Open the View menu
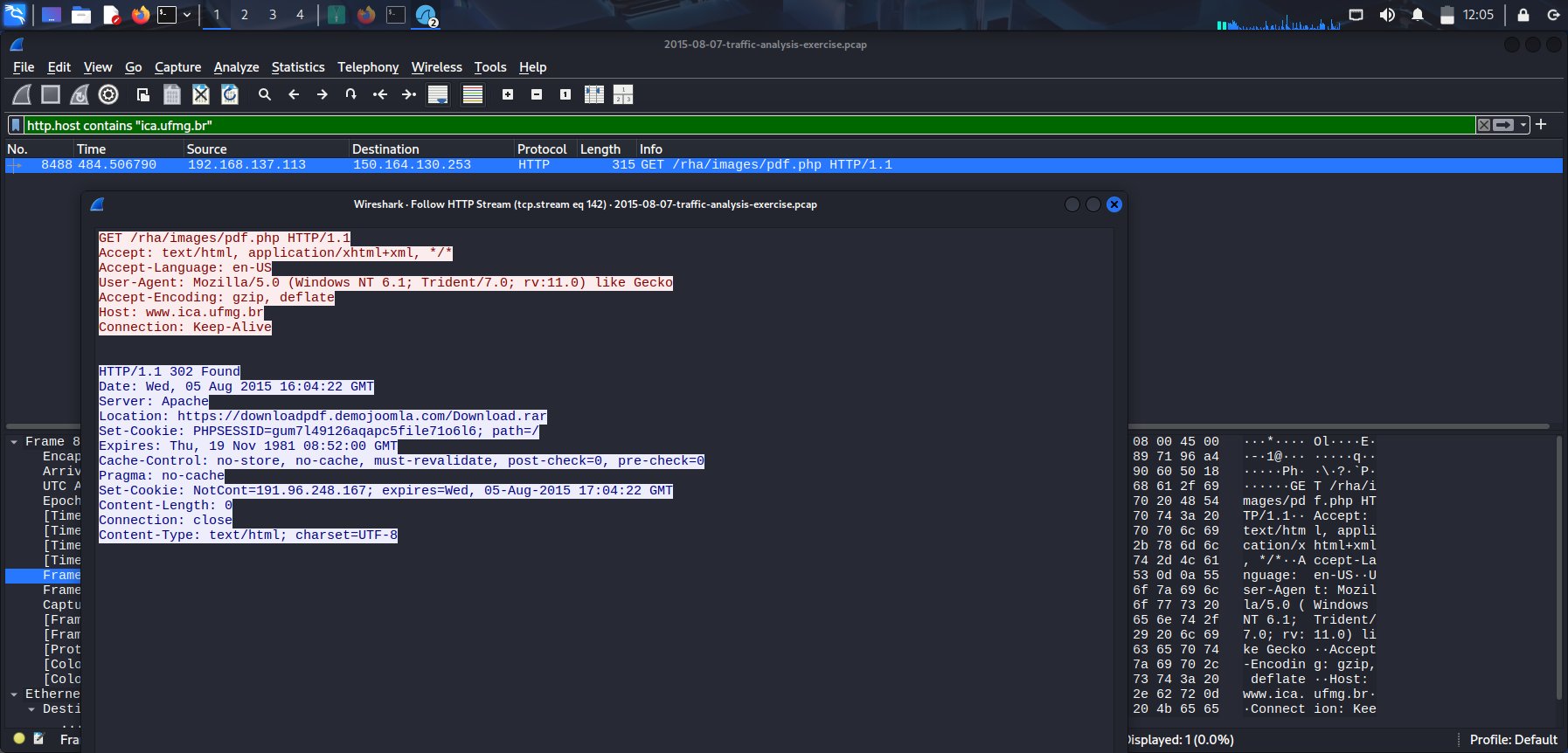This screenshot has height=753, width=1568. tap(98, 67)
